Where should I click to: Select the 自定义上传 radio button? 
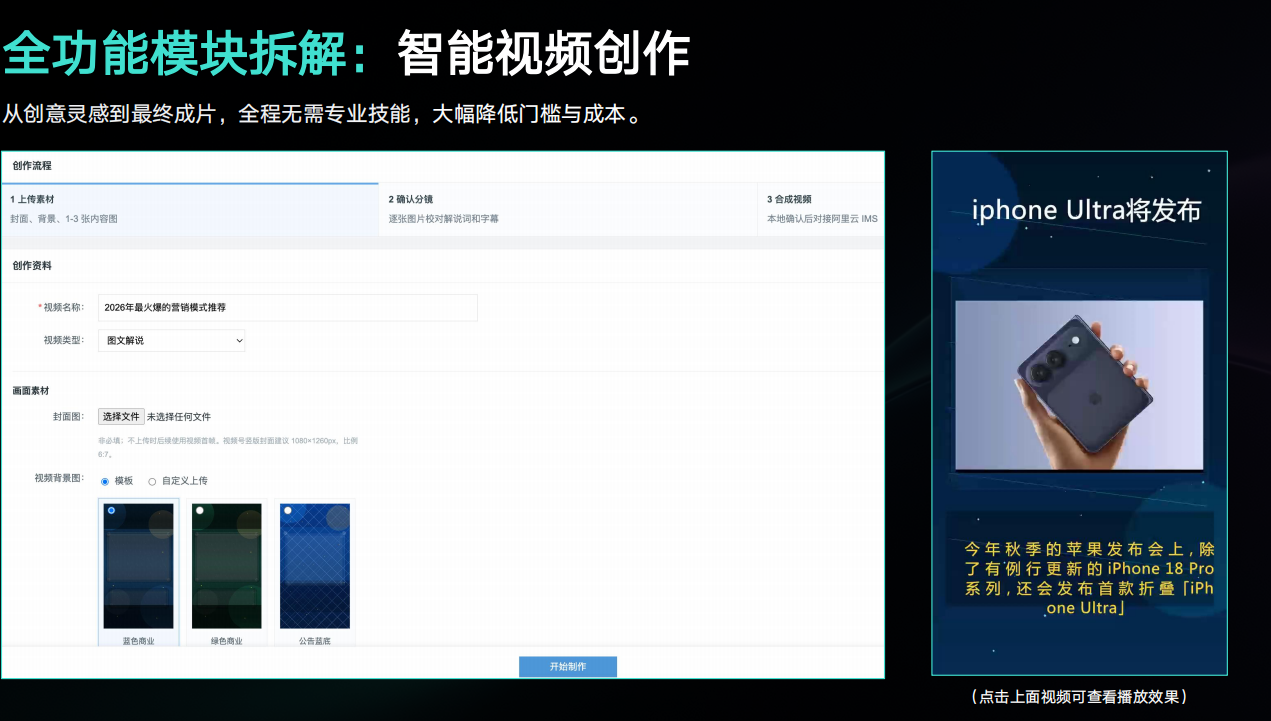(x=152, y=481)
